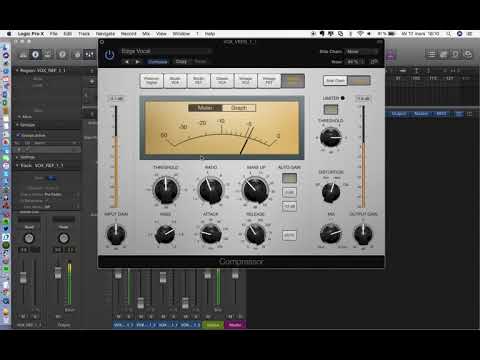Screen dimensions: 480x360
Task: Open the File menu
Action: (x=53, y=34)
